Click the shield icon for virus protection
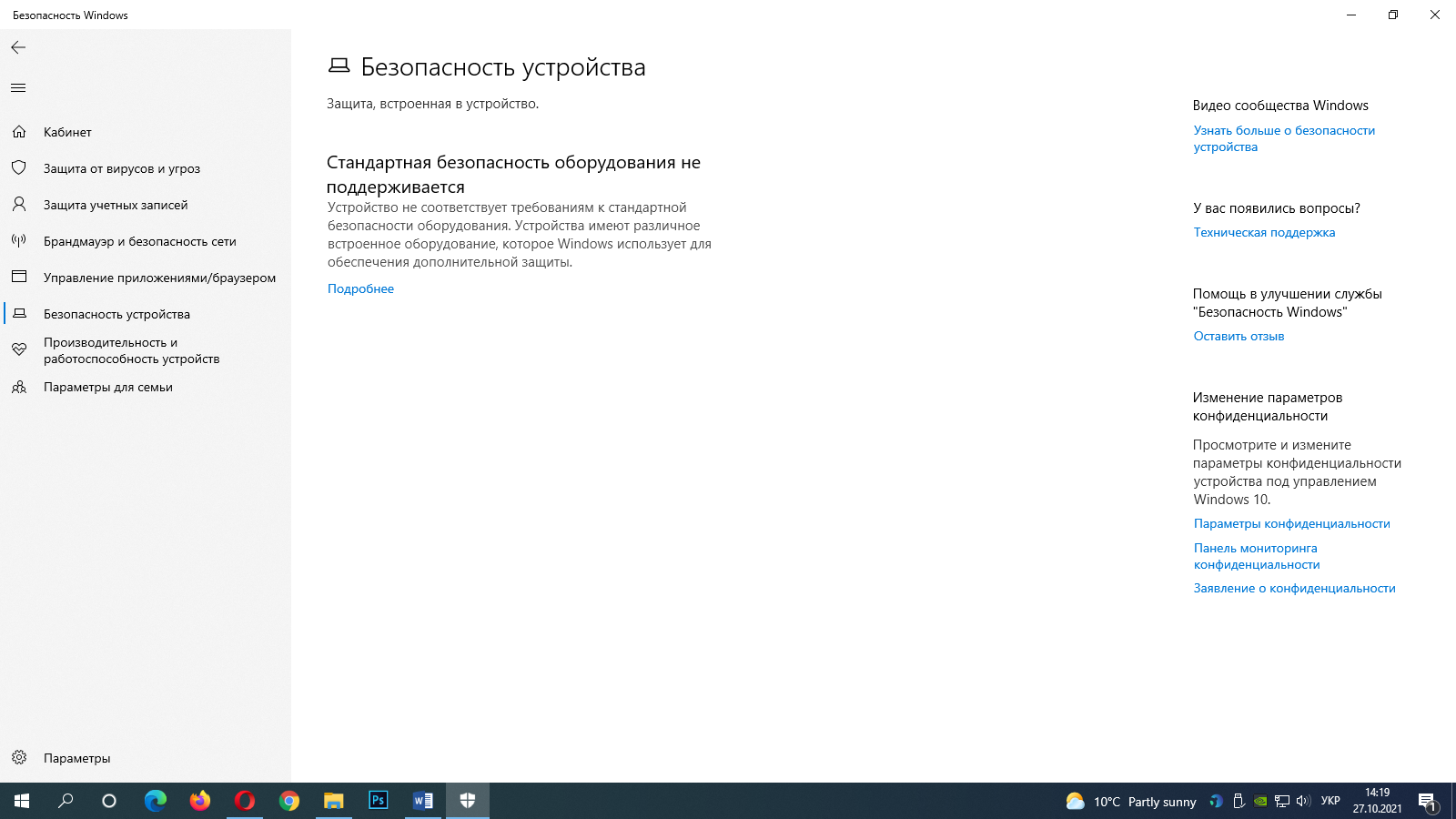Viewport: 1456px width, 819px height. click(x=19, y=168)
